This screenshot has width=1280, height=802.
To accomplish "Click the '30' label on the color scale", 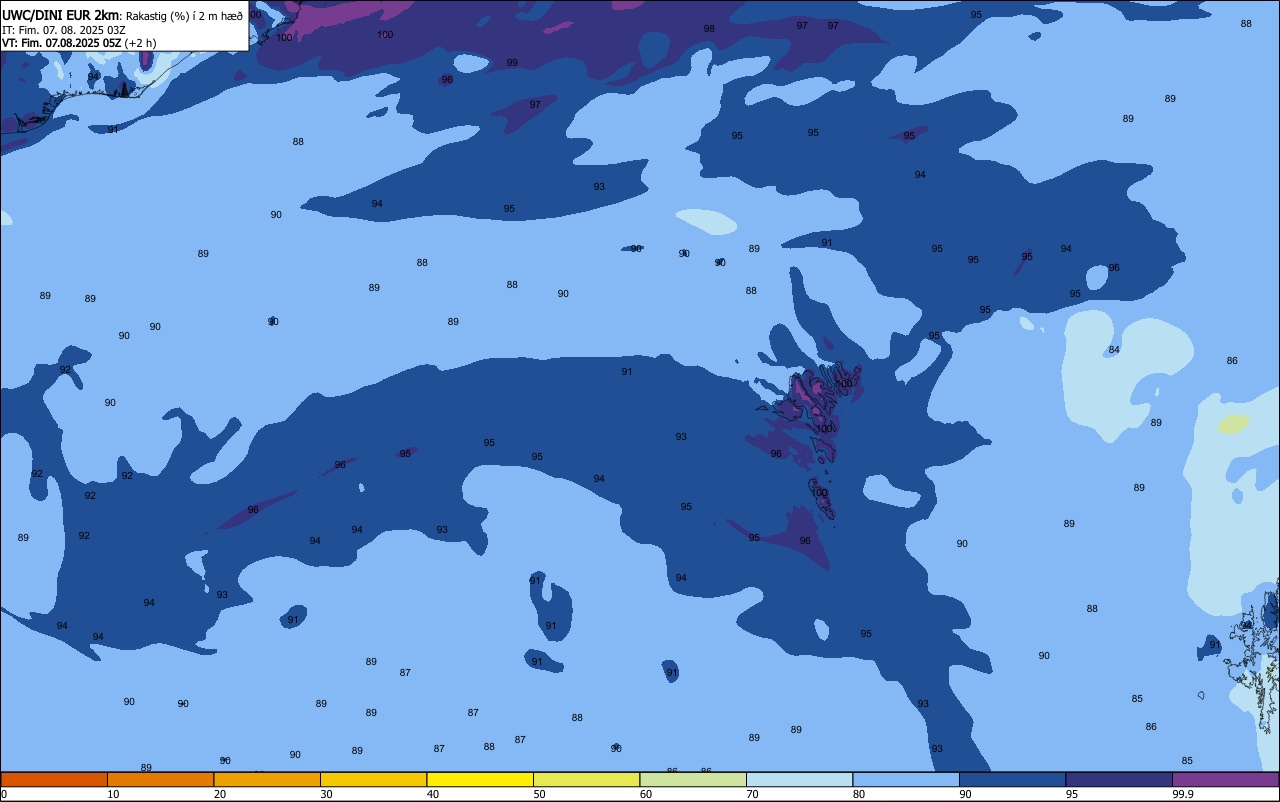I will (326, 794).
